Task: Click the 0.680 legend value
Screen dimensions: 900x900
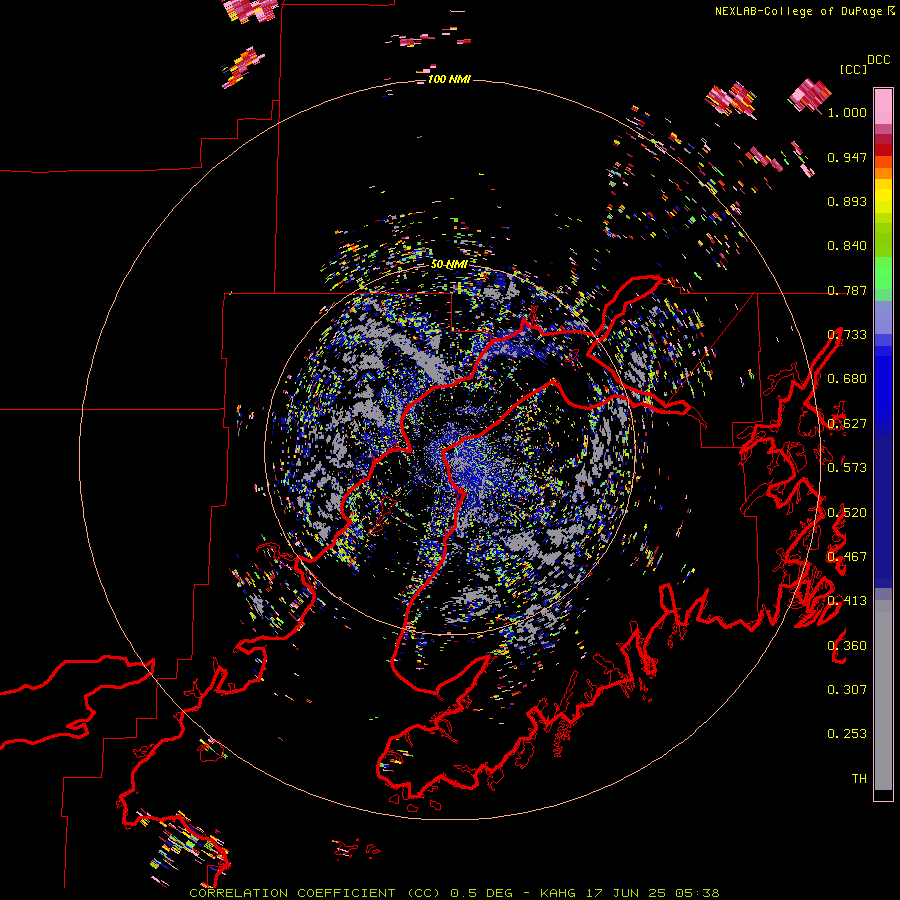Action: (x=847, y=379)
